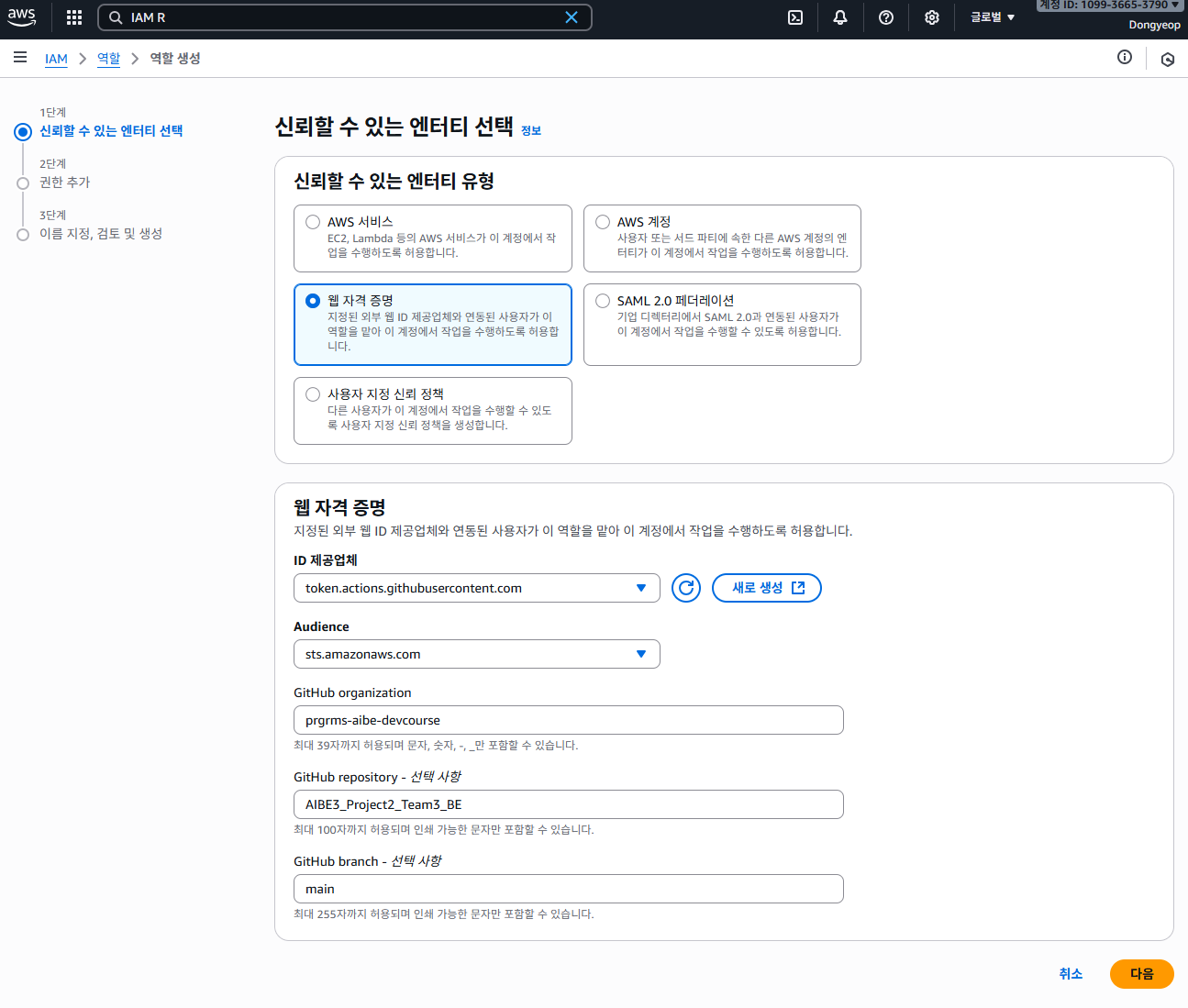Expand the account ID menu
This screenshot has width=1188, height=1008.
pyautogui.click(x=1110, y=5)
